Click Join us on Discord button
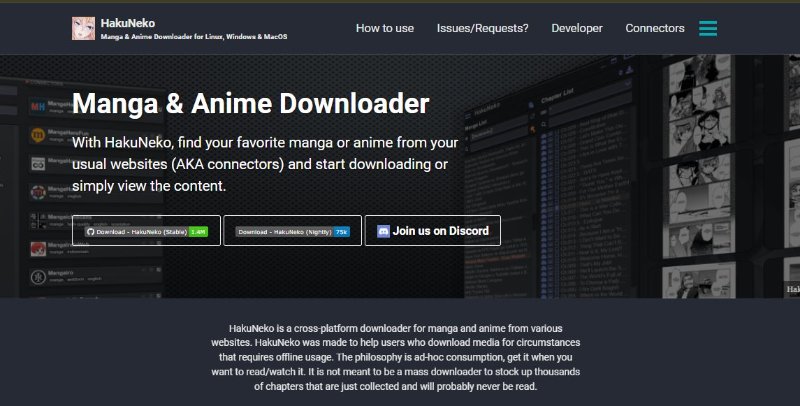Image resolution: width=800 pixels, height=406 pixels. 433,231
